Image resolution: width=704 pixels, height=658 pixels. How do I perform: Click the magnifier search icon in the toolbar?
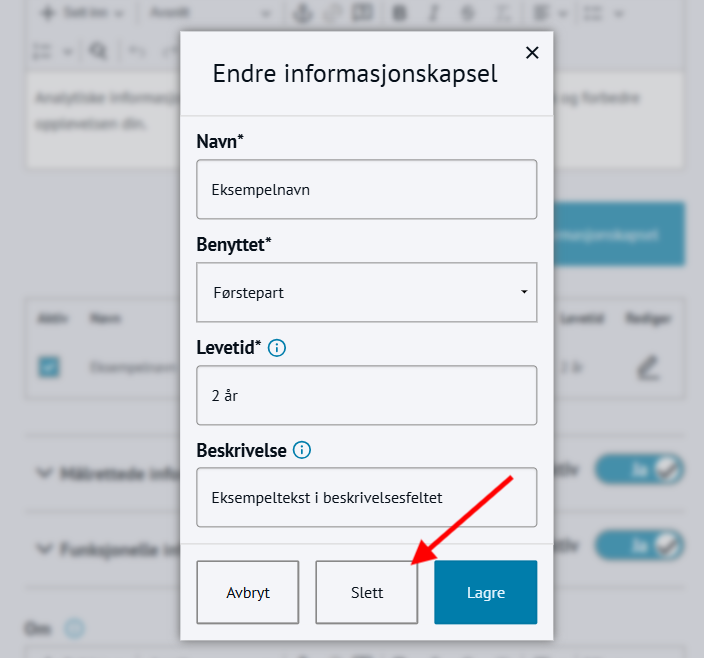coord(98,50)
